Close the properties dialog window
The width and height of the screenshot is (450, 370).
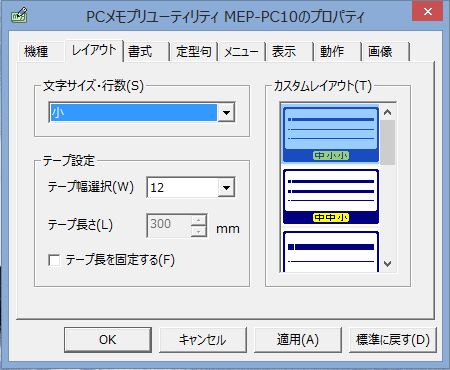pyautogui.click(x=428, y=12)
